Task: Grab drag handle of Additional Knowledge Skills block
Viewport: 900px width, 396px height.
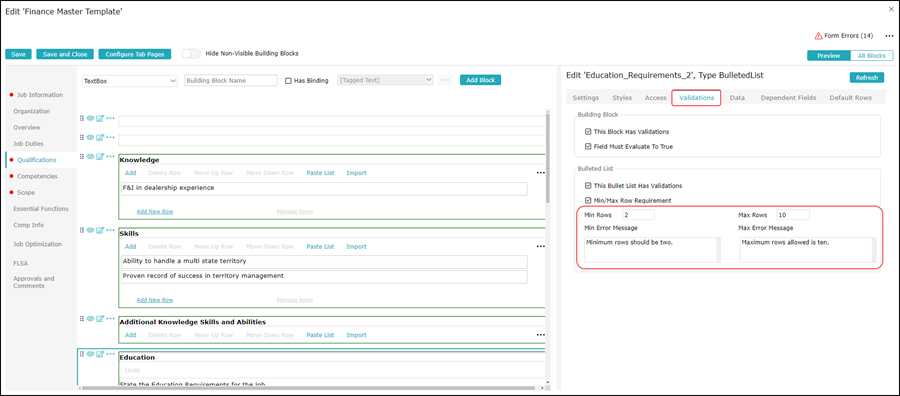Action: (x=82, y=318)
